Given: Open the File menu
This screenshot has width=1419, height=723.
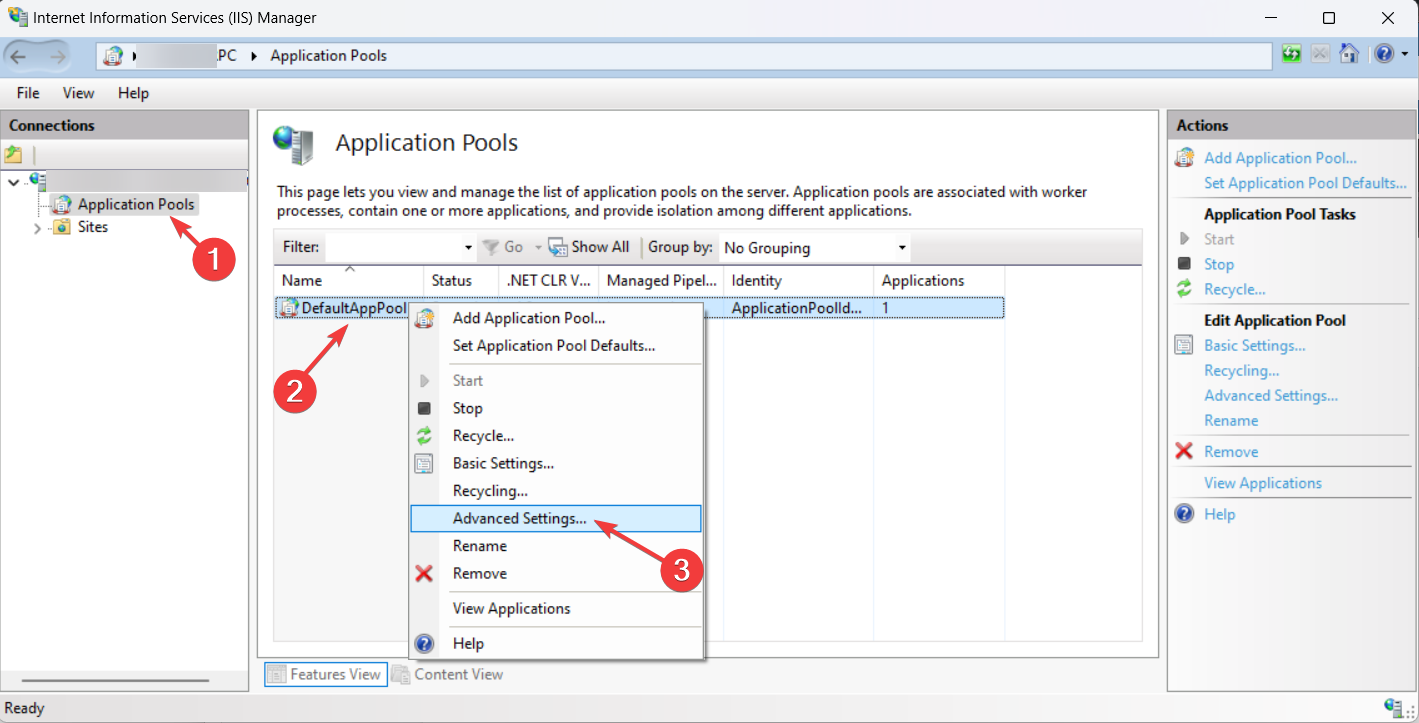Looking at the screenshot, I should tap(28, 93).
